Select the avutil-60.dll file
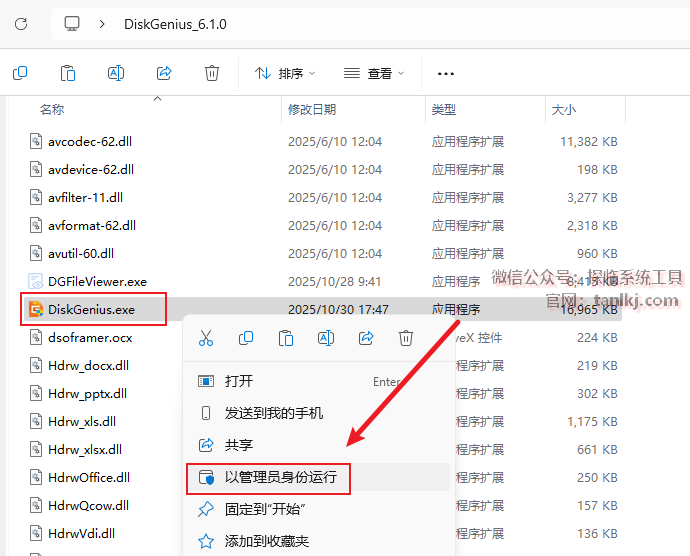The image size is (690, 556). pyautogui.click(x=81, y=254)
